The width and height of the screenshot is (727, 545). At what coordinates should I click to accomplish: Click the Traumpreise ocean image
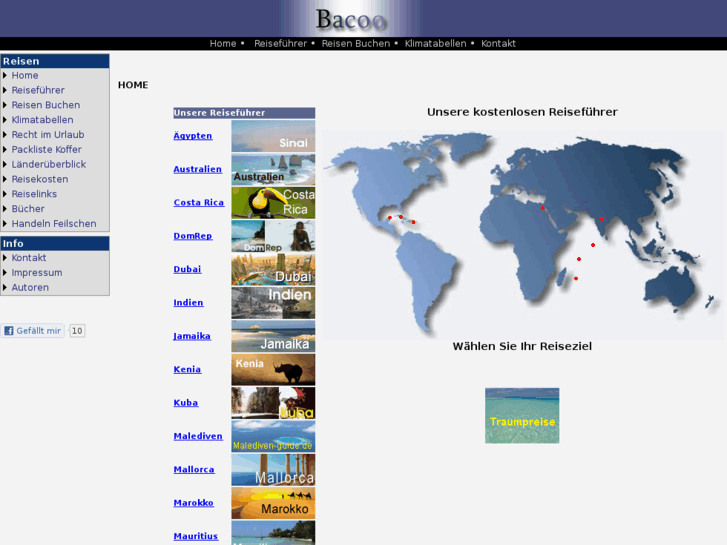click(522, 416)
